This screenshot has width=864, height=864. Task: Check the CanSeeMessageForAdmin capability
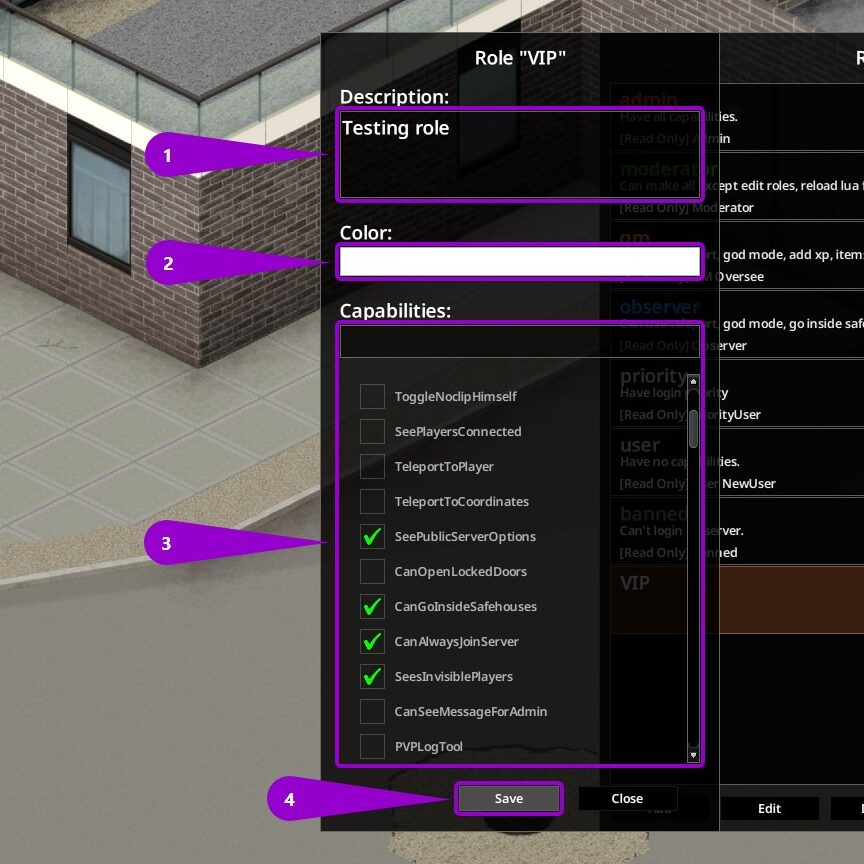[372, 711]
